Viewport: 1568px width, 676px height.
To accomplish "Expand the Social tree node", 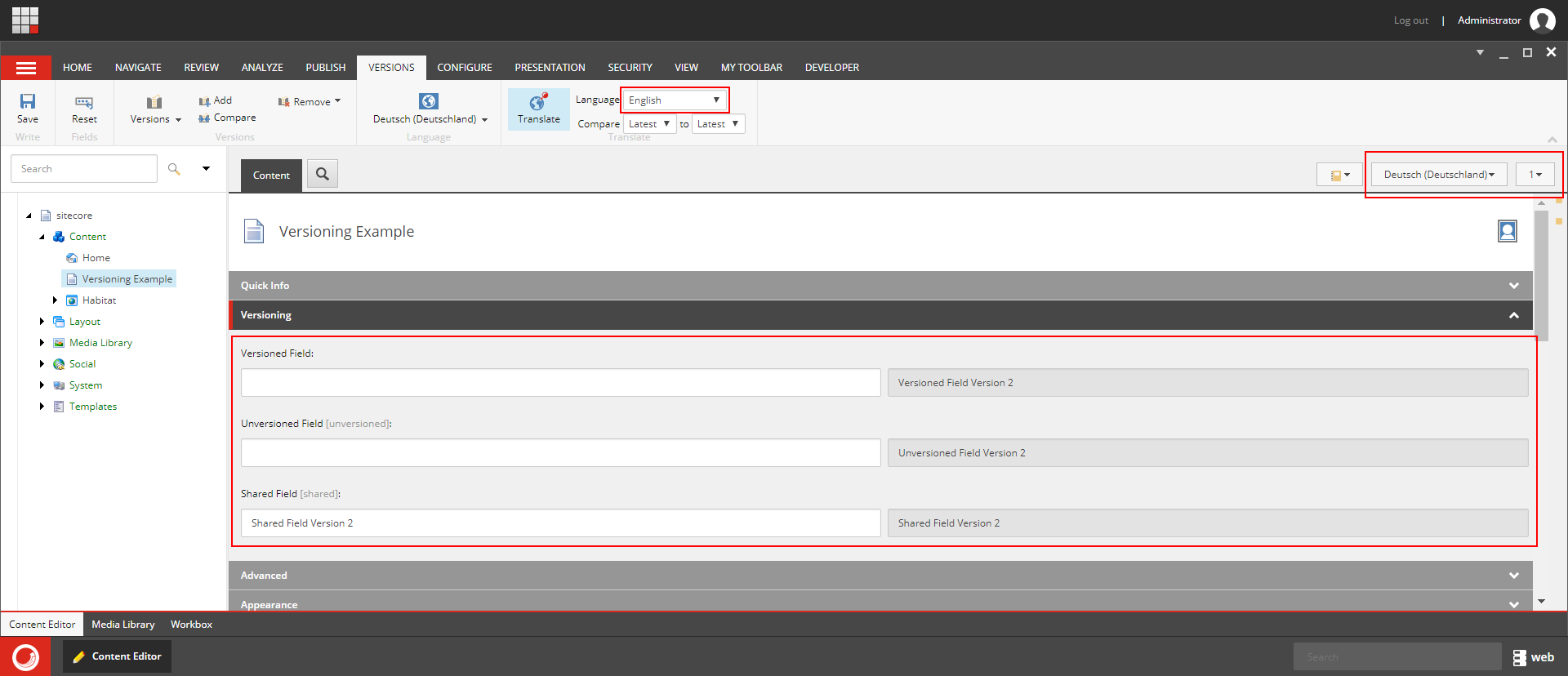I will pos(42,364).
